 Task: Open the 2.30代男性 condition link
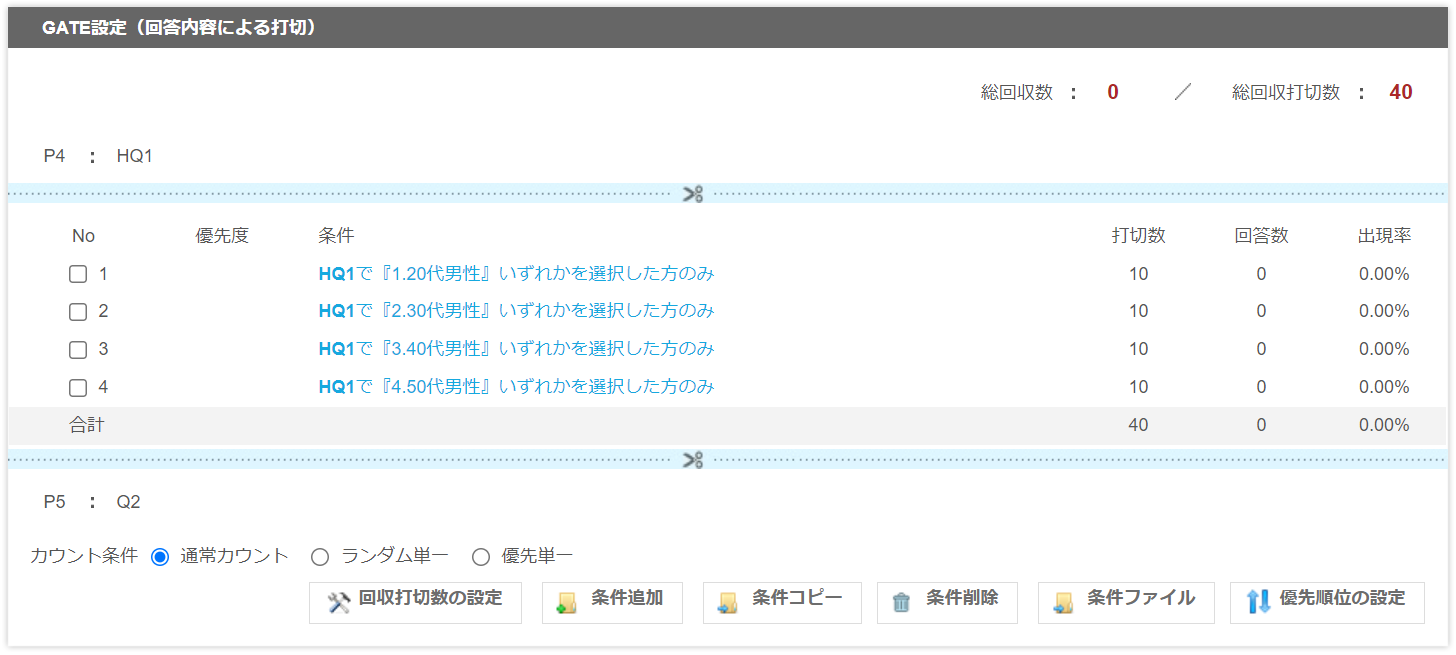[516, 312]
